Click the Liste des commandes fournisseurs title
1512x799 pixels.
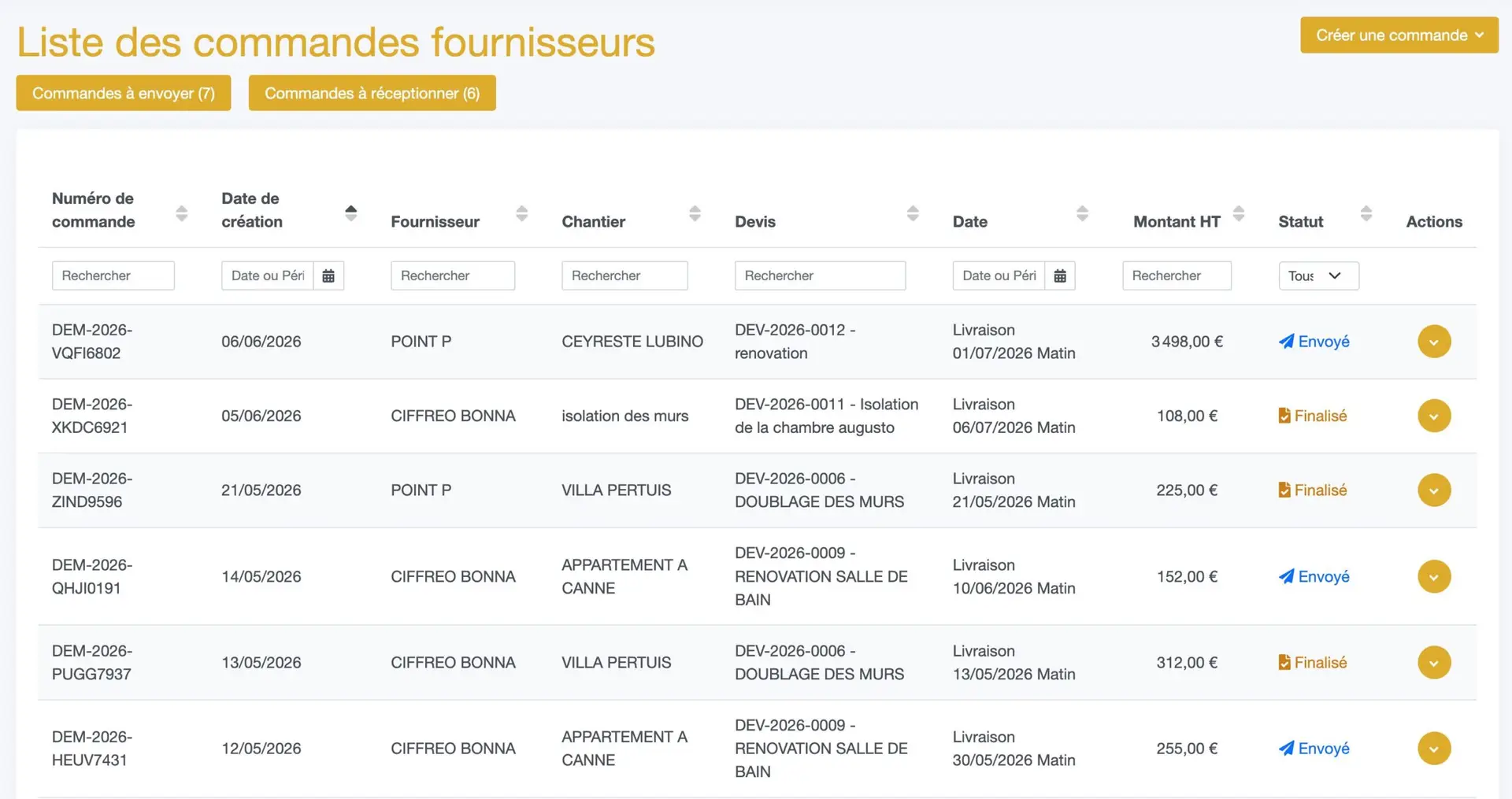(336, 43)
